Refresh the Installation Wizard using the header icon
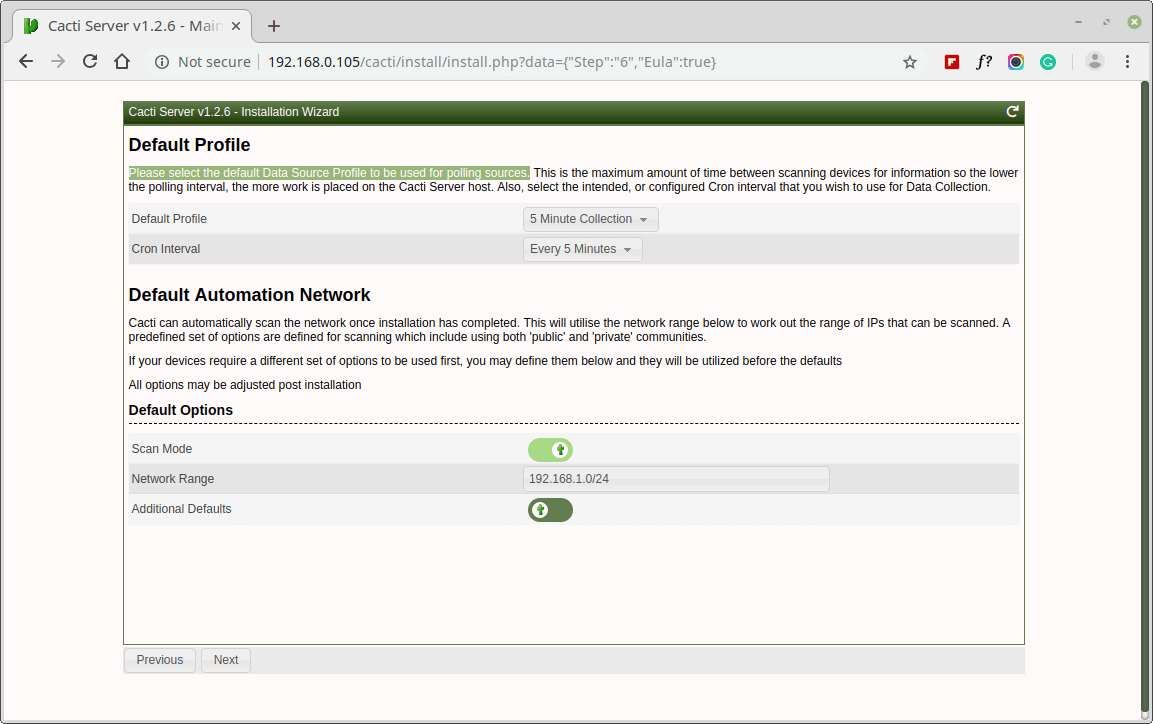This screenshot has height=724, width=1153. pyautogui.click(x=1012, y=112)
